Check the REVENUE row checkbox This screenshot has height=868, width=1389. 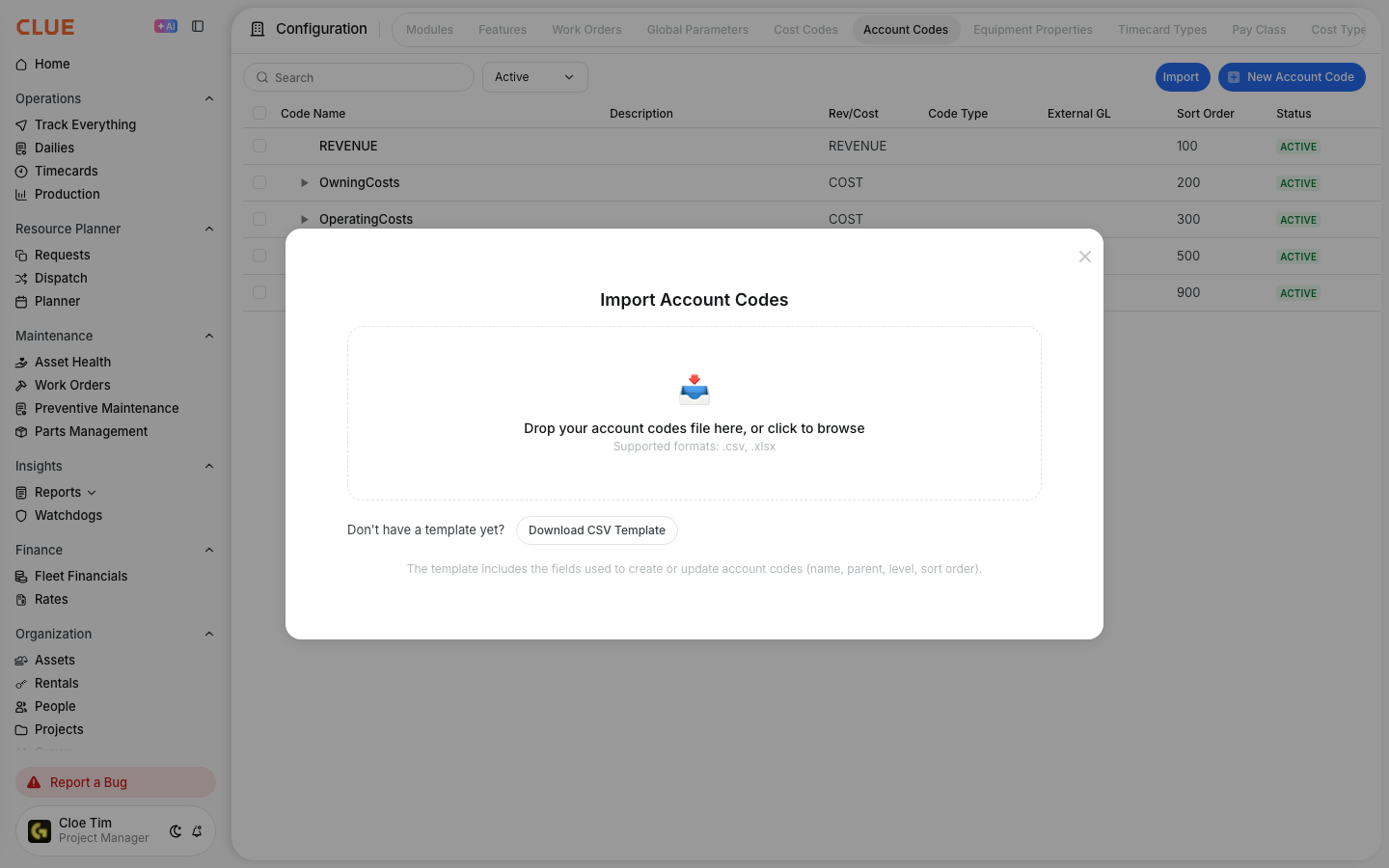(259, 146)
